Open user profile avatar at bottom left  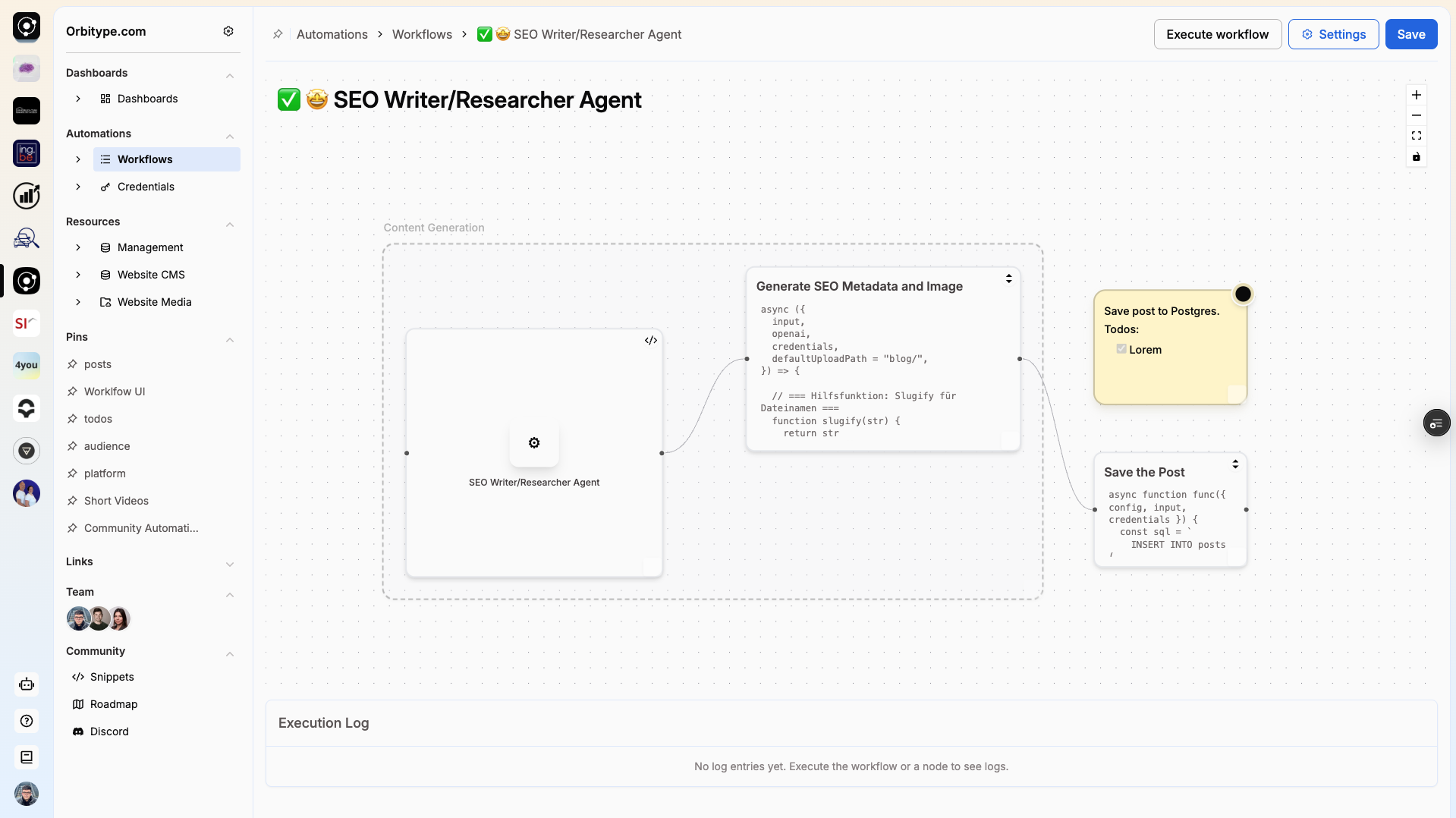(27, 794)
